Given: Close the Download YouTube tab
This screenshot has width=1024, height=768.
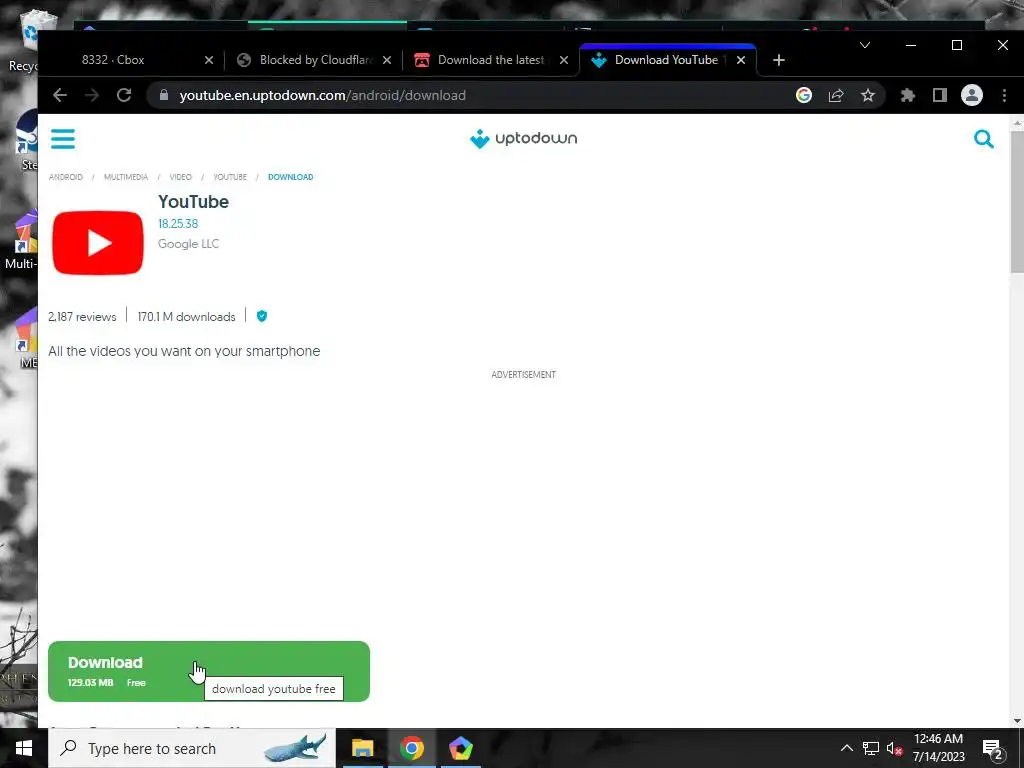Looking at the screenshot, I should click(741, 60).
